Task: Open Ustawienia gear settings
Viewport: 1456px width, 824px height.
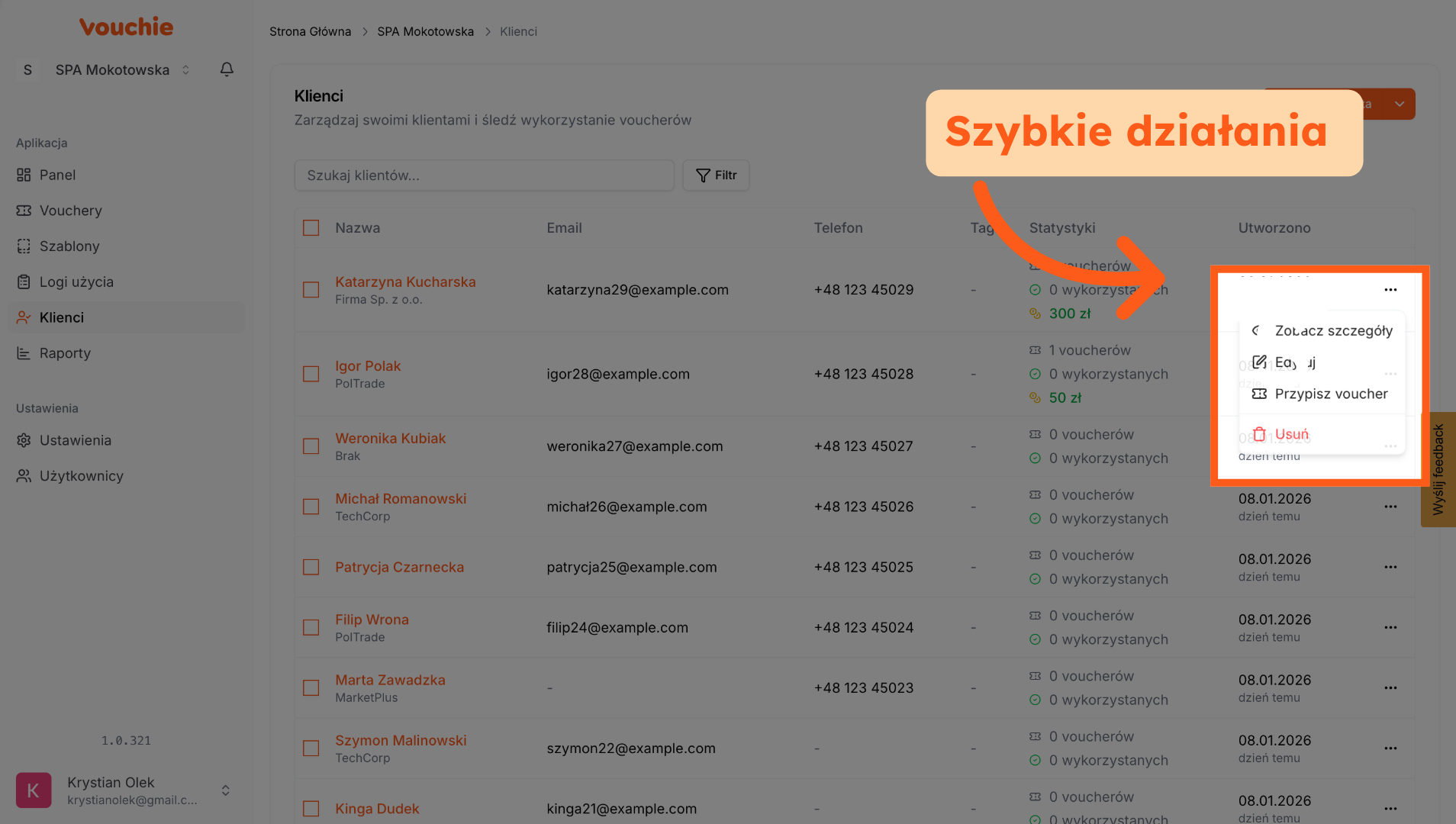Action: 75,440
